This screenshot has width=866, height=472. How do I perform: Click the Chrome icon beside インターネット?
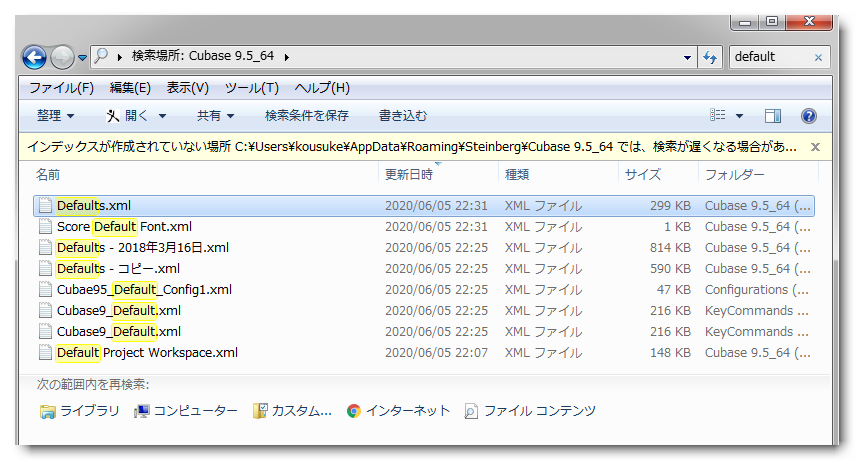[354, 411]
